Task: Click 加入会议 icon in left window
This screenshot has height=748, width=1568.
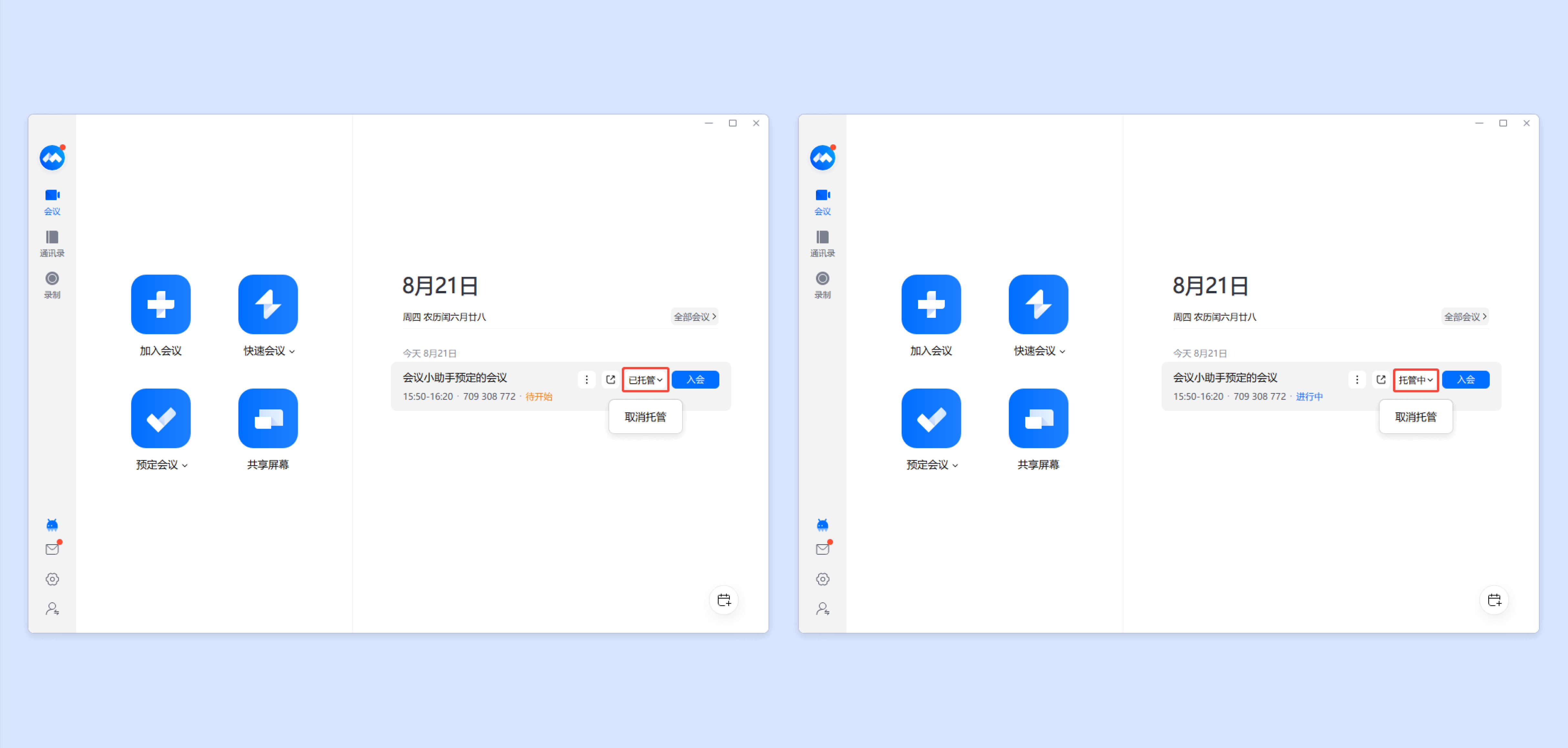Action: point(161,304)
